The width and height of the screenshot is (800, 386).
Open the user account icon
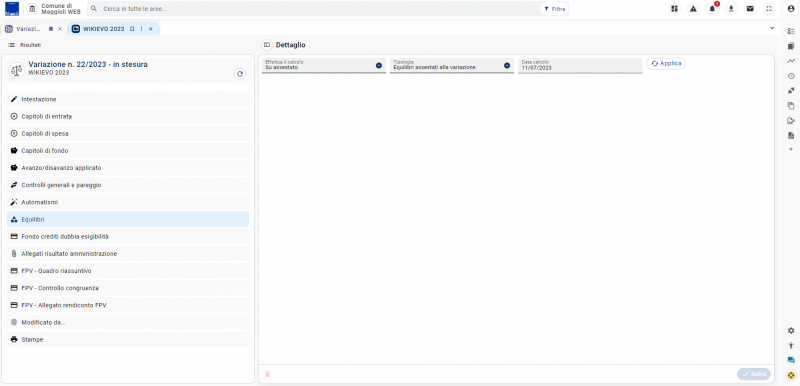[791, 9]
